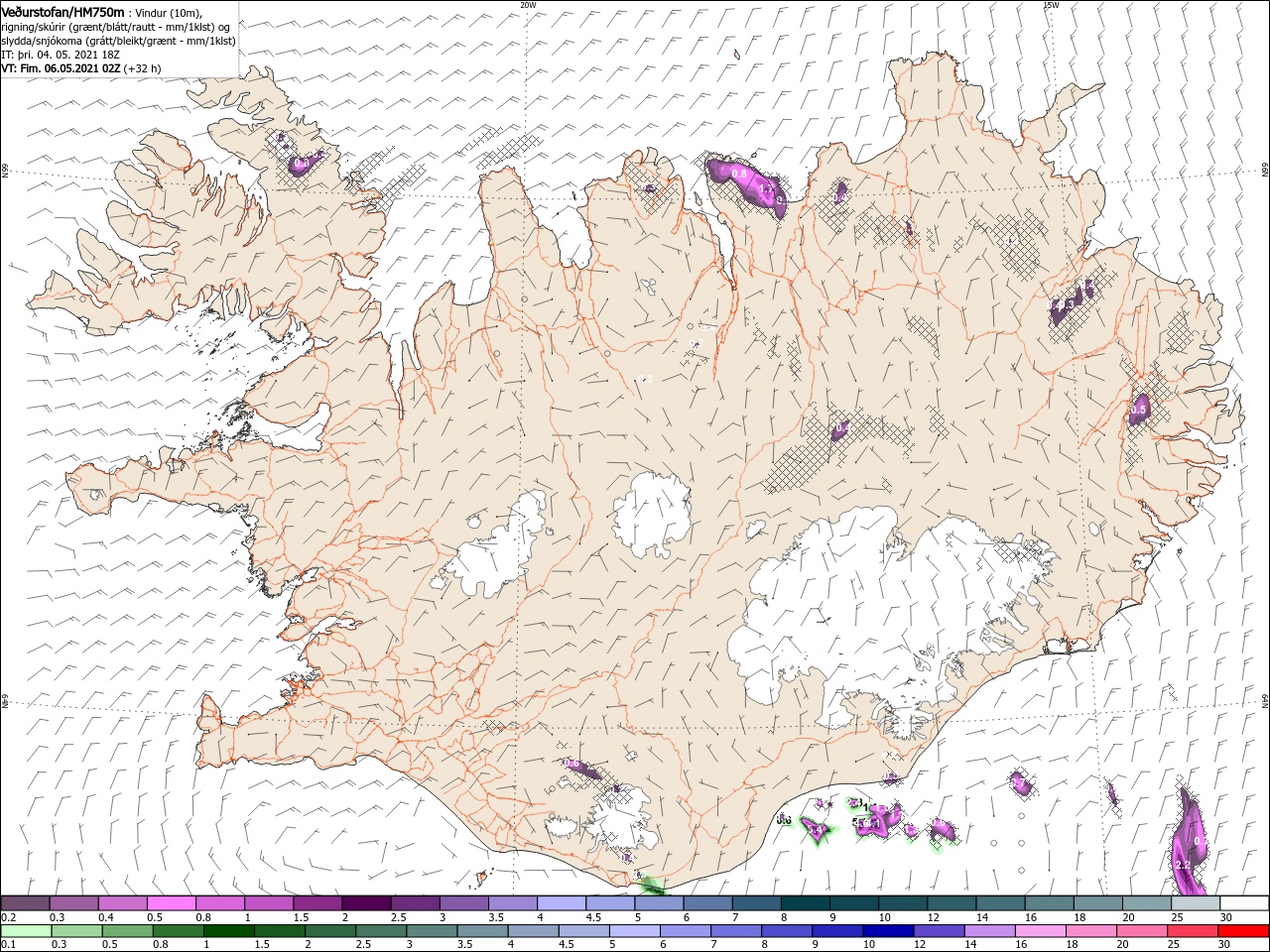Click the 'VT: Fim. 06.05.2021 02Z' valid time
Viewport: 1270px width, 952px height.
click(x=62, y=68)
